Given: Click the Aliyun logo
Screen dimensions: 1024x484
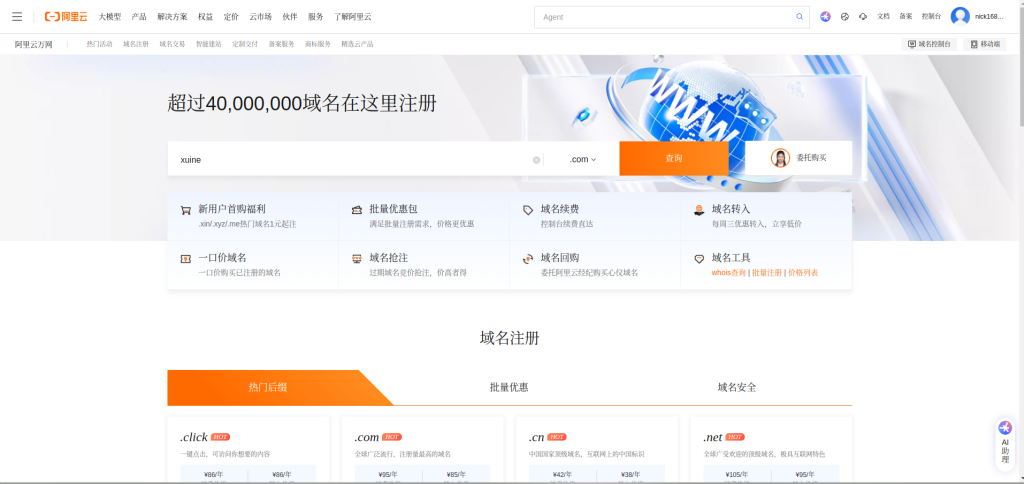Looking at the screenshot, I should [66, 16].
